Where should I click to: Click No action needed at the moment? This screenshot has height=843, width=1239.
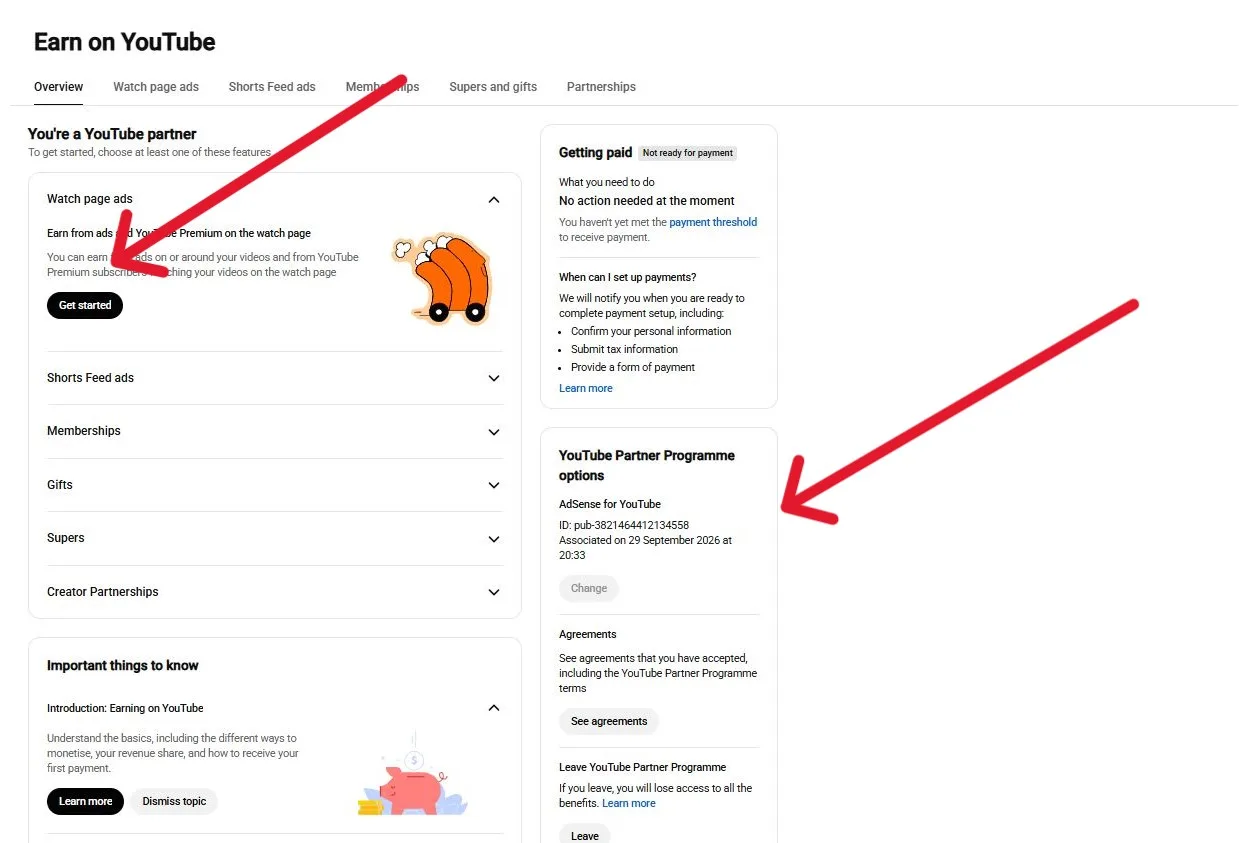647,201
